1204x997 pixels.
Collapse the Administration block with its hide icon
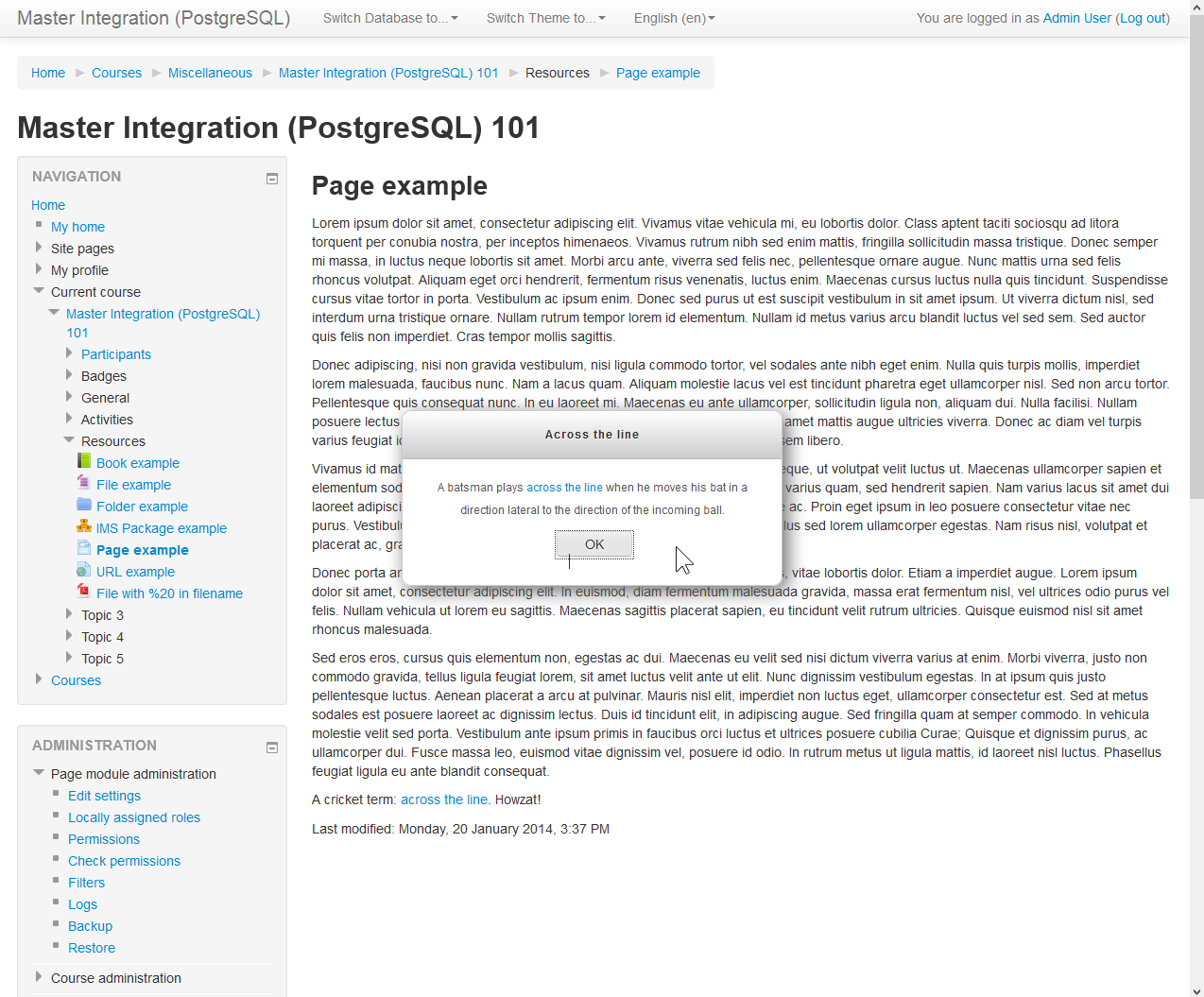pos(272,748)
